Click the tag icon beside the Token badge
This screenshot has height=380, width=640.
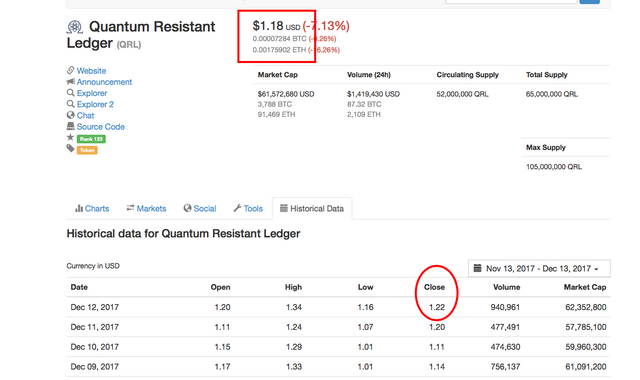pyautogui.click(x=71, y=149)
